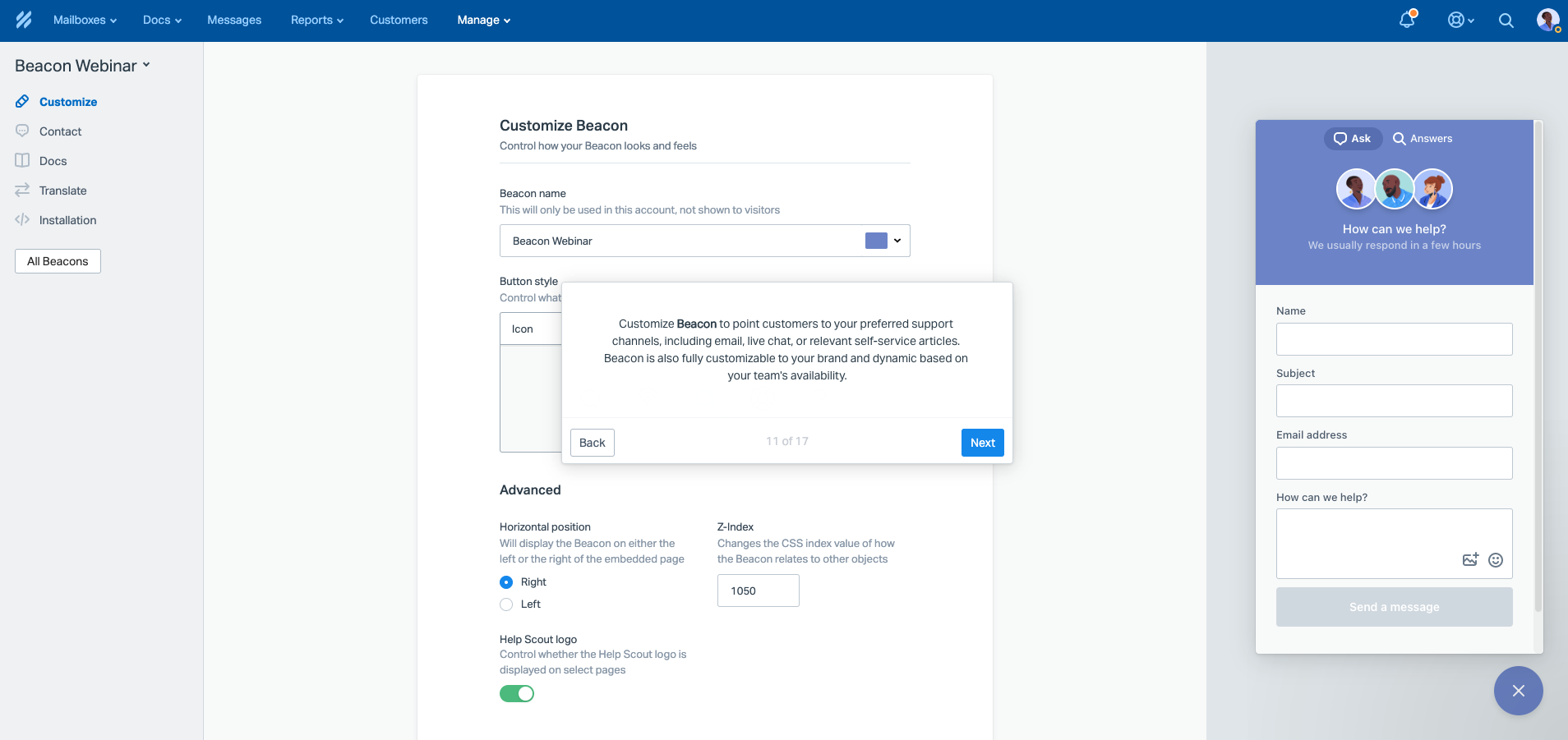Click the Translate arrows icon
1568x740 pixels.
[x=22, y=191]
